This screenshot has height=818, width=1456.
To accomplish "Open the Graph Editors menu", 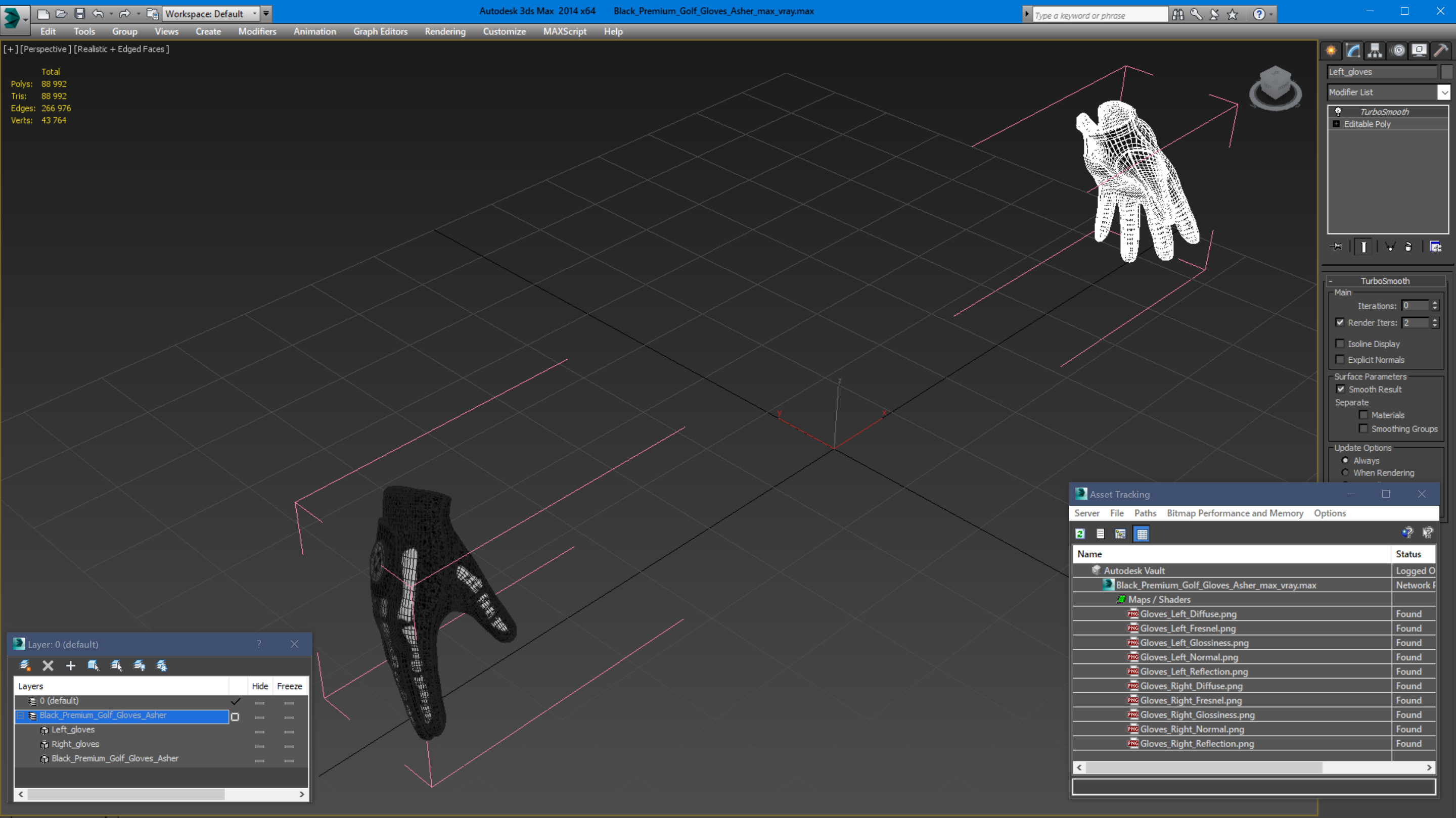I will 380,31.
